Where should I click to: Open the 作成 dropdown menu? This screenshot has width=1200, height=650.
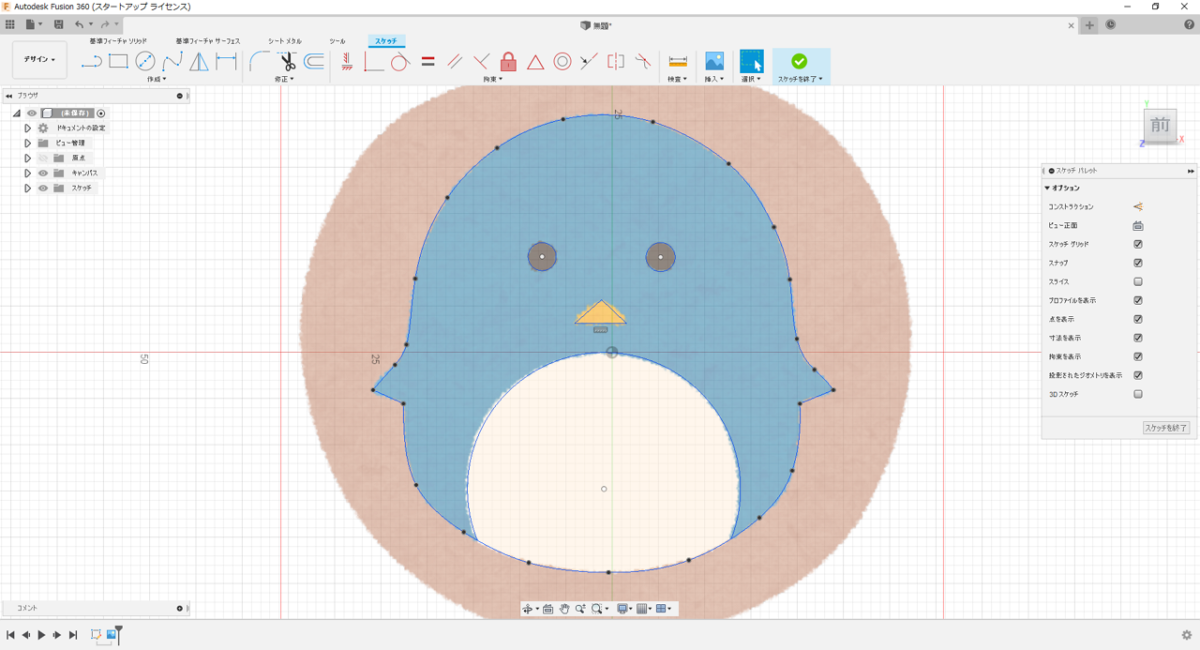[156, 78]
